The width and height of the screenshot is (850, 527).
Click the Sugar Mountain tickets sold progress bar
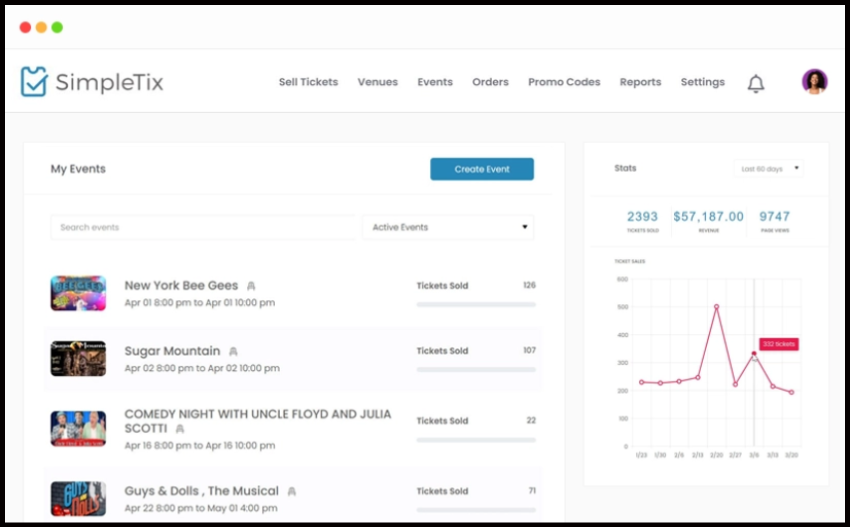click(475, 369)
